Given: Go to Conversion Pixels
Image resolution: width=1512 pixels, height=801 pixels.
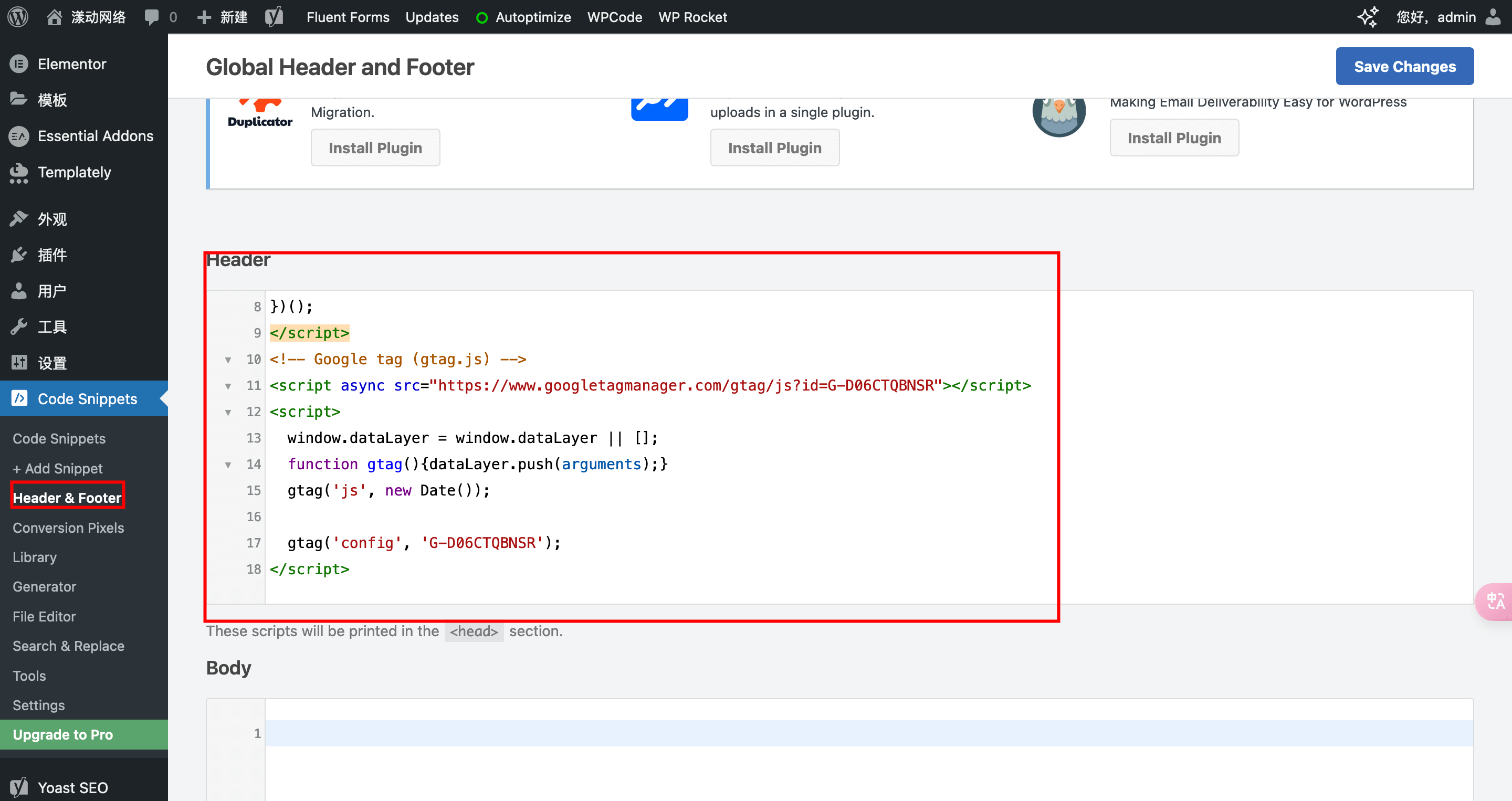Looking at the screenshot, I should pyautogui.click(x=68, y=528).
